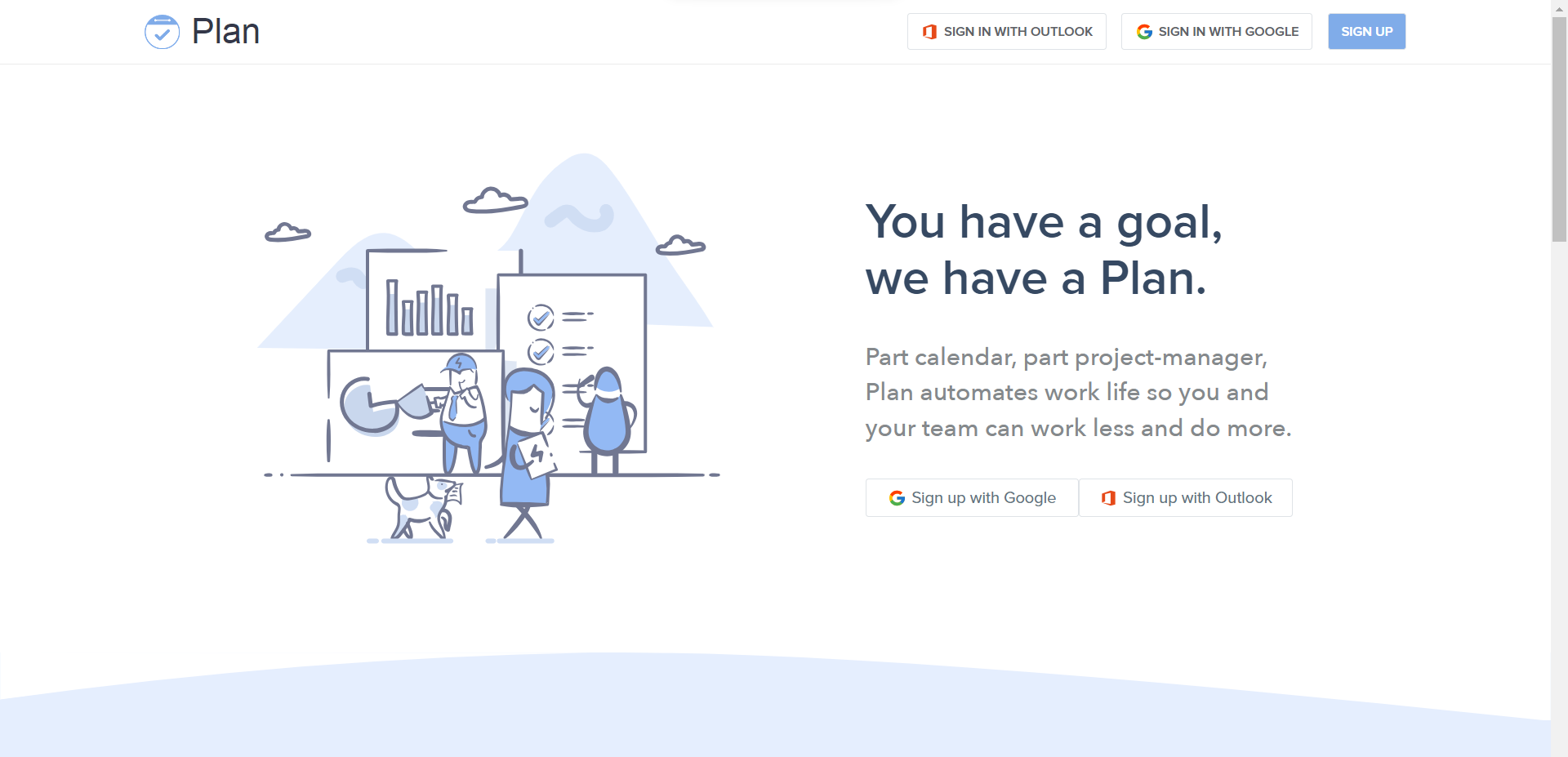Click the Google G icon in header
The image size is (1568, 757).
tap(1144, 32)
